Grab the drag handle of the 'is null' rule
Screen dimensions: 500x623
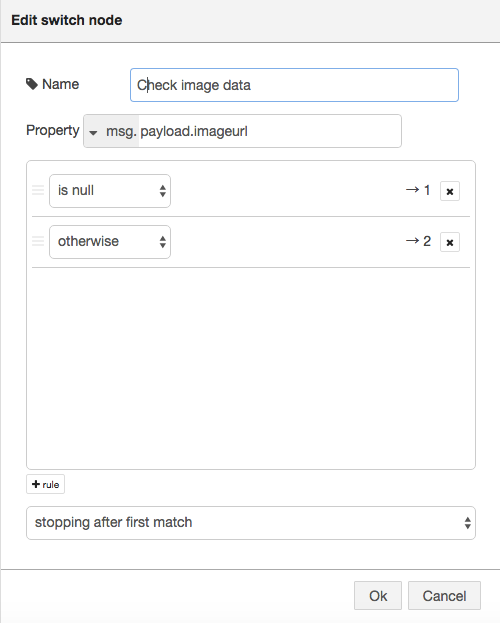point(38,190)
